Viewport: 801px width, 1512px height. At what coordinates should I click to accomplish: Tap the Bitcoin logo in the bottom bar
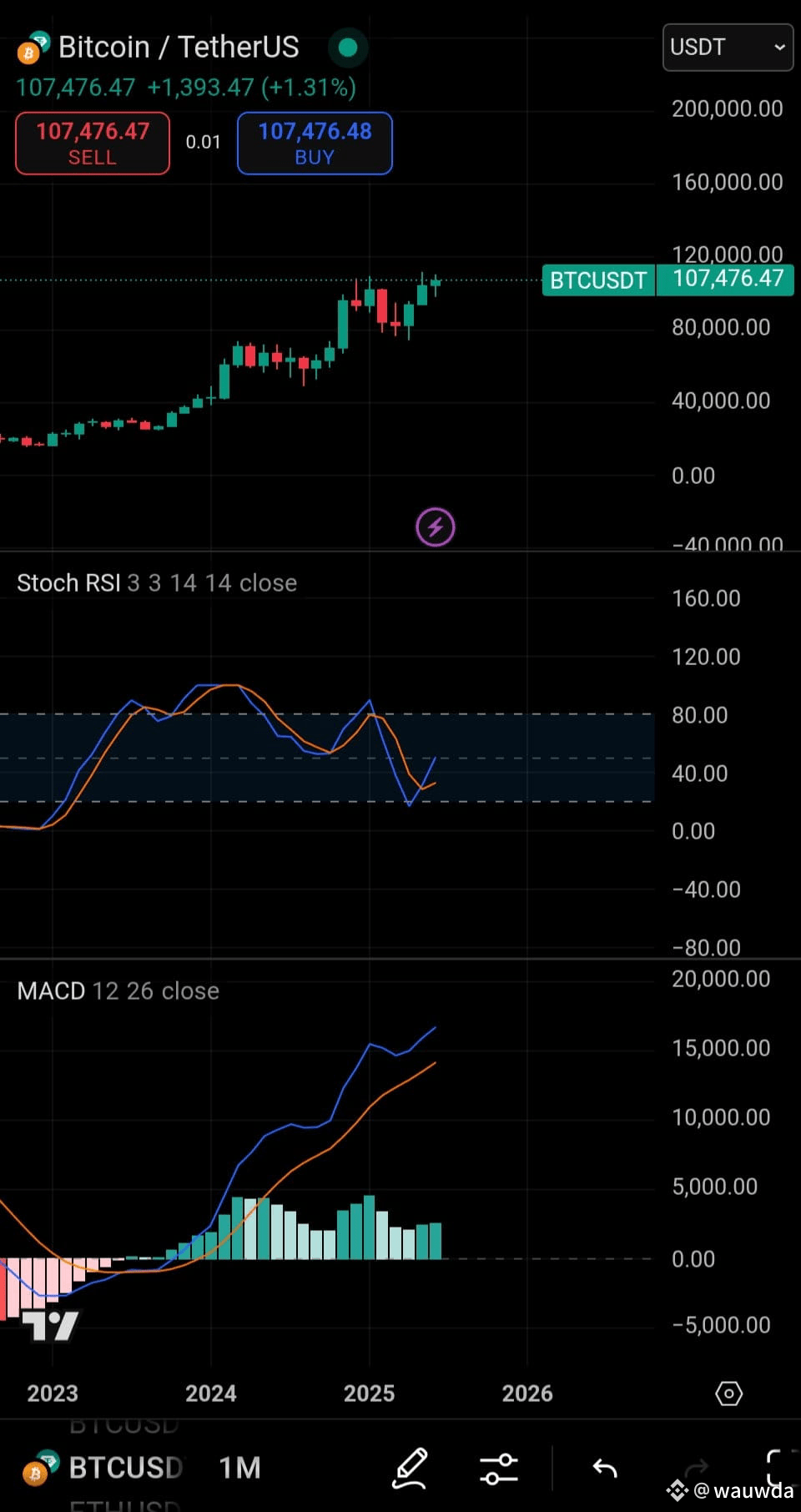pos(40,1468)
